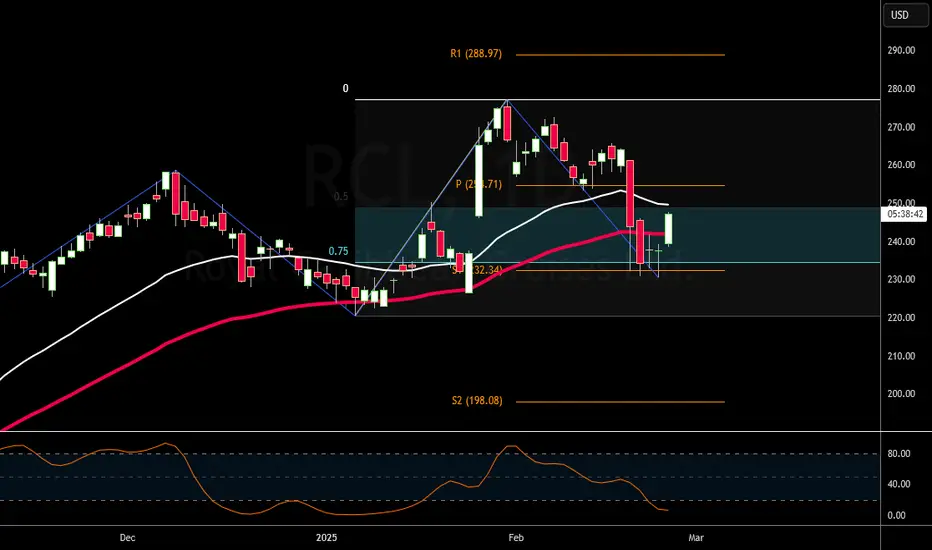This screenshot has height=550, width=932.
Task: Click the Dec label on time axis
Action: (x=127, y=538)
